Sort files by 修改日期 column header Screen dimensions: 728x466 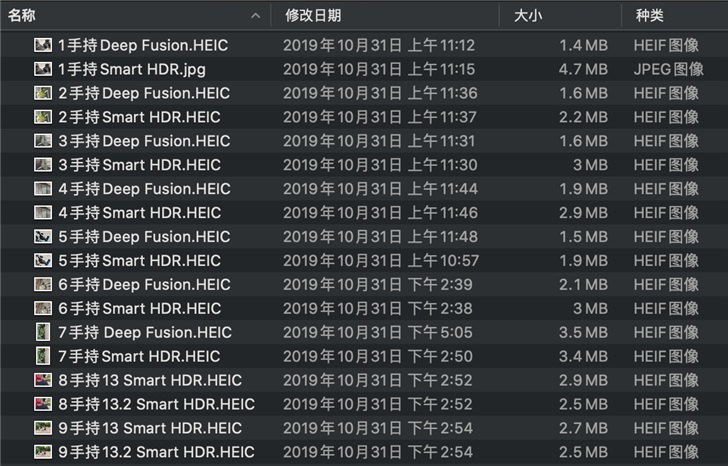click(x=313, y=15)
